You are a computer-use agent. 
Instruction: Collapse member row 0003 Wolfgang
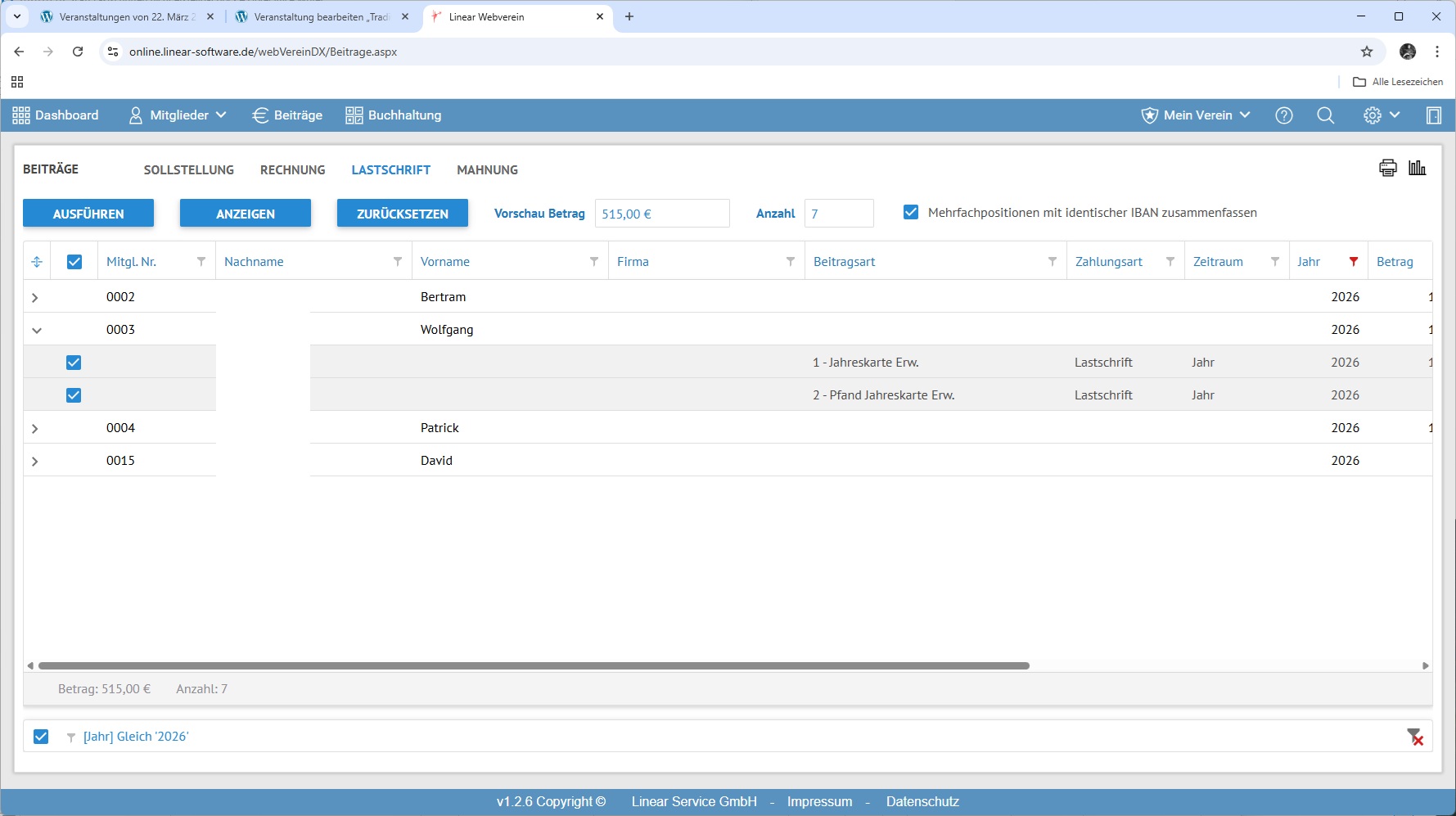click(36, 331)
